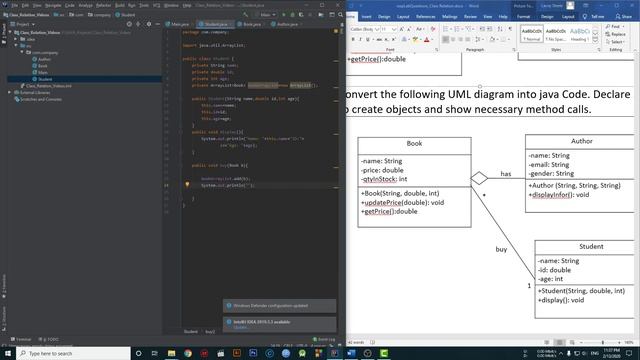Toggle Bold in Word ribbon
Screen dimensions: 640x360
tap(353, 40)
